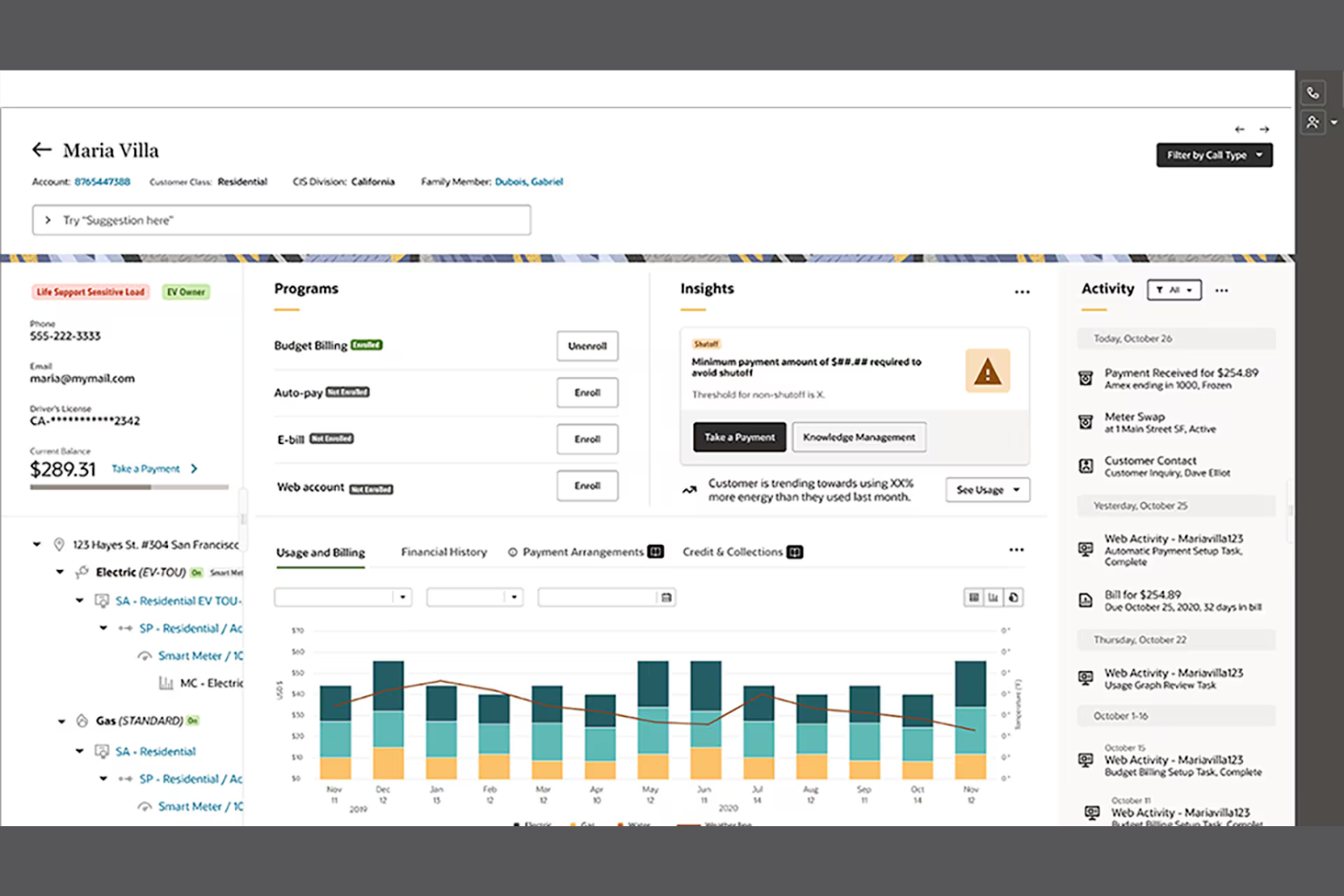
Task: Click the Customer Contact person icon in Activity
Action: [x=1085, y=466]
